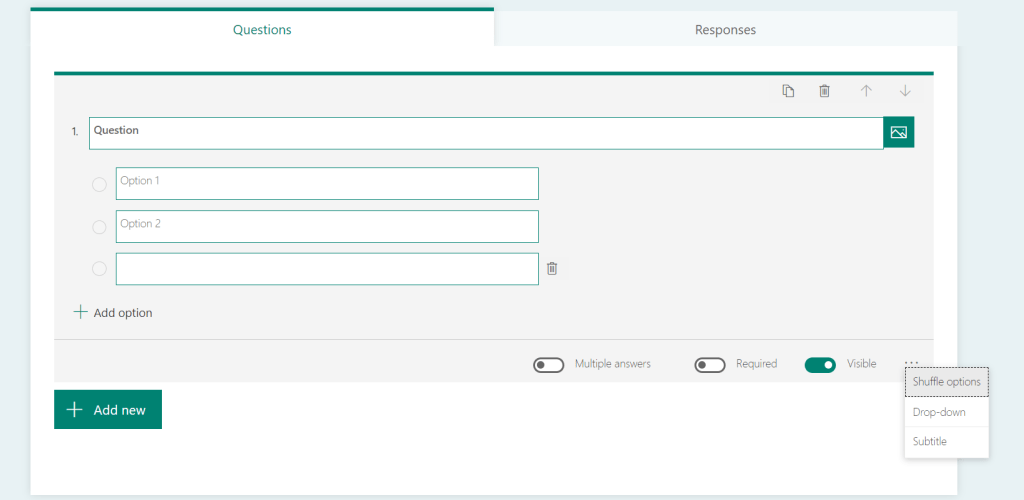Click inside the Question title field
This screenshot has width=1024, height=500.
pyautogui.click(x=485, y=133)
